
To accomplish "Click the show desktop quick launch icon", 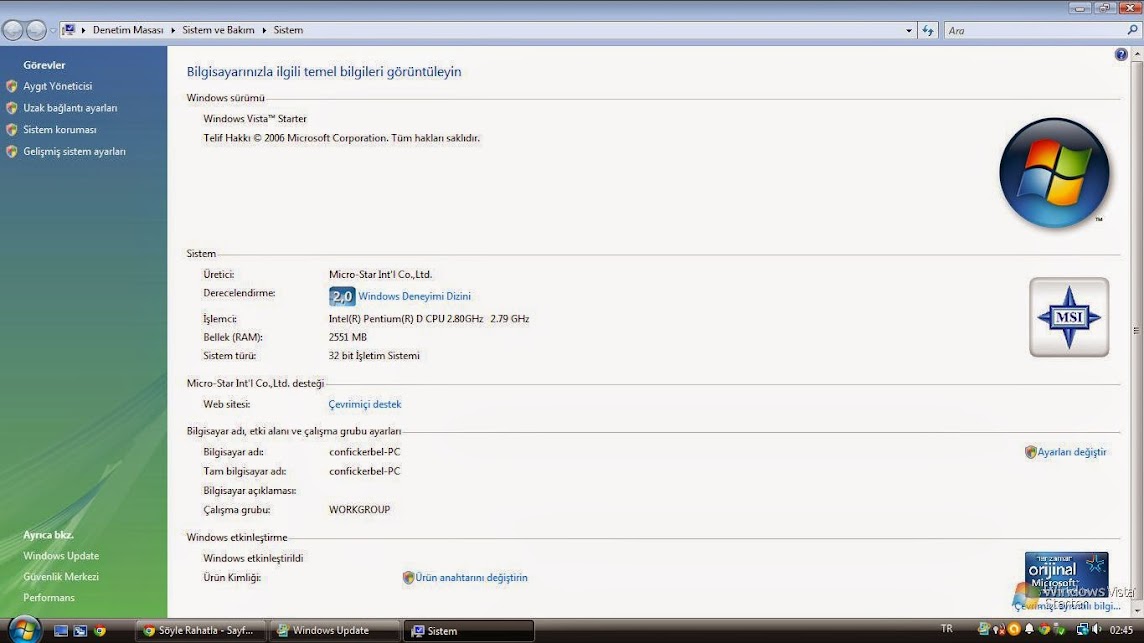I will tap(61, 631).
